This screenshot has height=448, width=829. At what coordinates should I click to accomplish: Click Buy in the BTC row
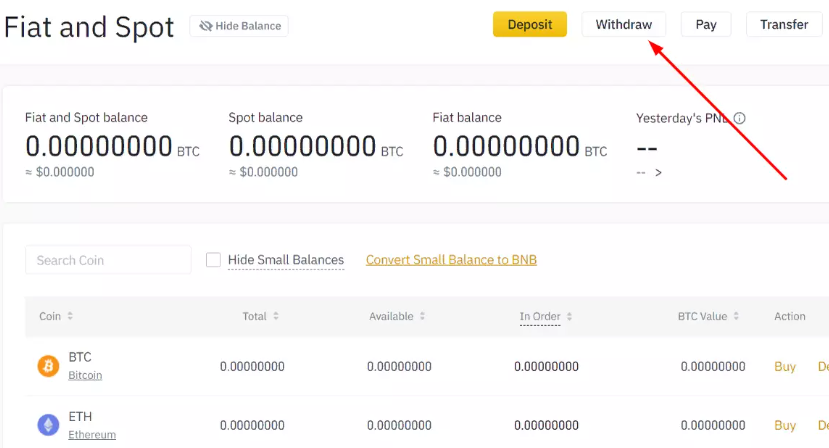785,367
